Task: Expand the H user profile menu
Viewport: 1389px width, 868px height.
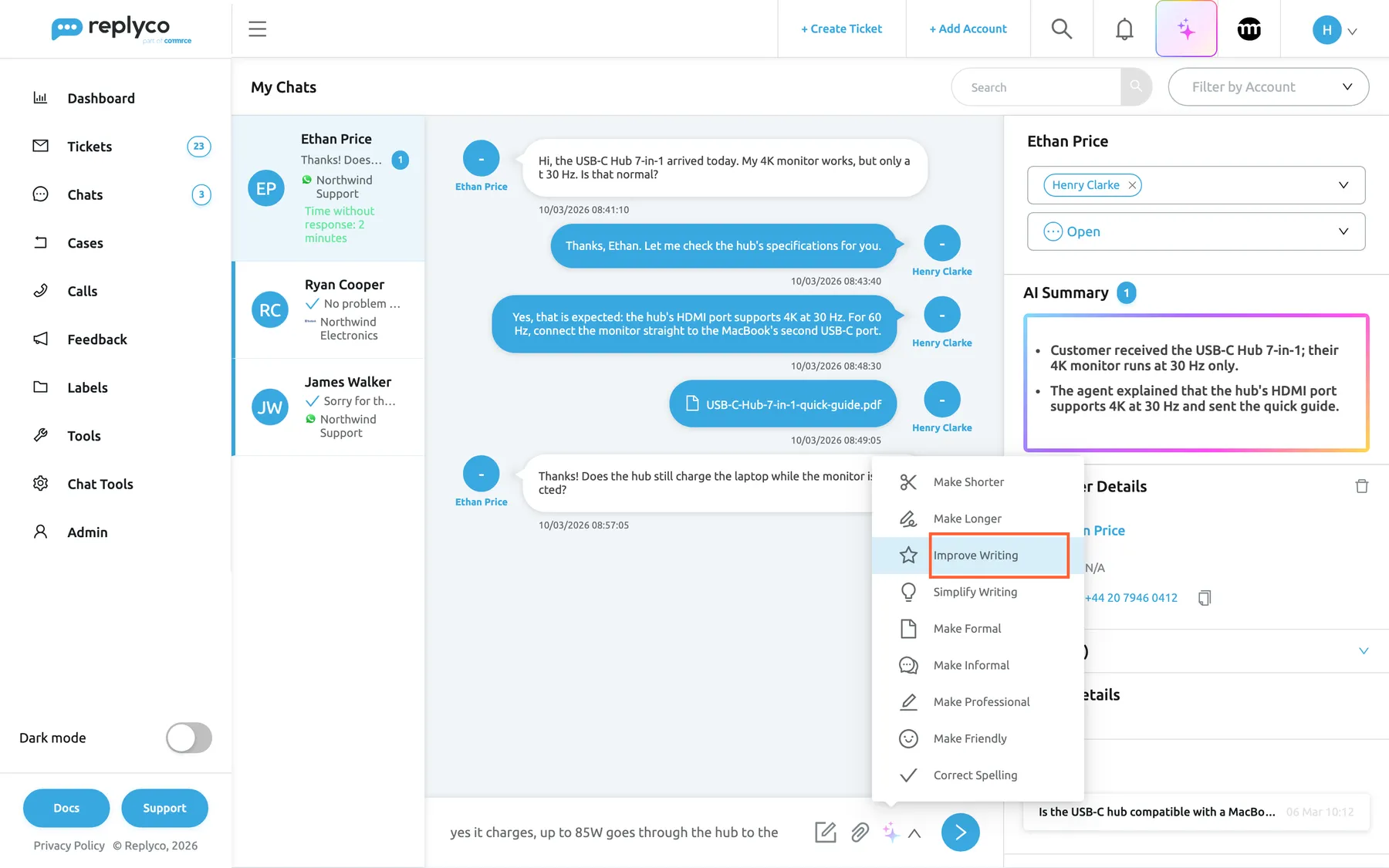Action: (1335, 30)
